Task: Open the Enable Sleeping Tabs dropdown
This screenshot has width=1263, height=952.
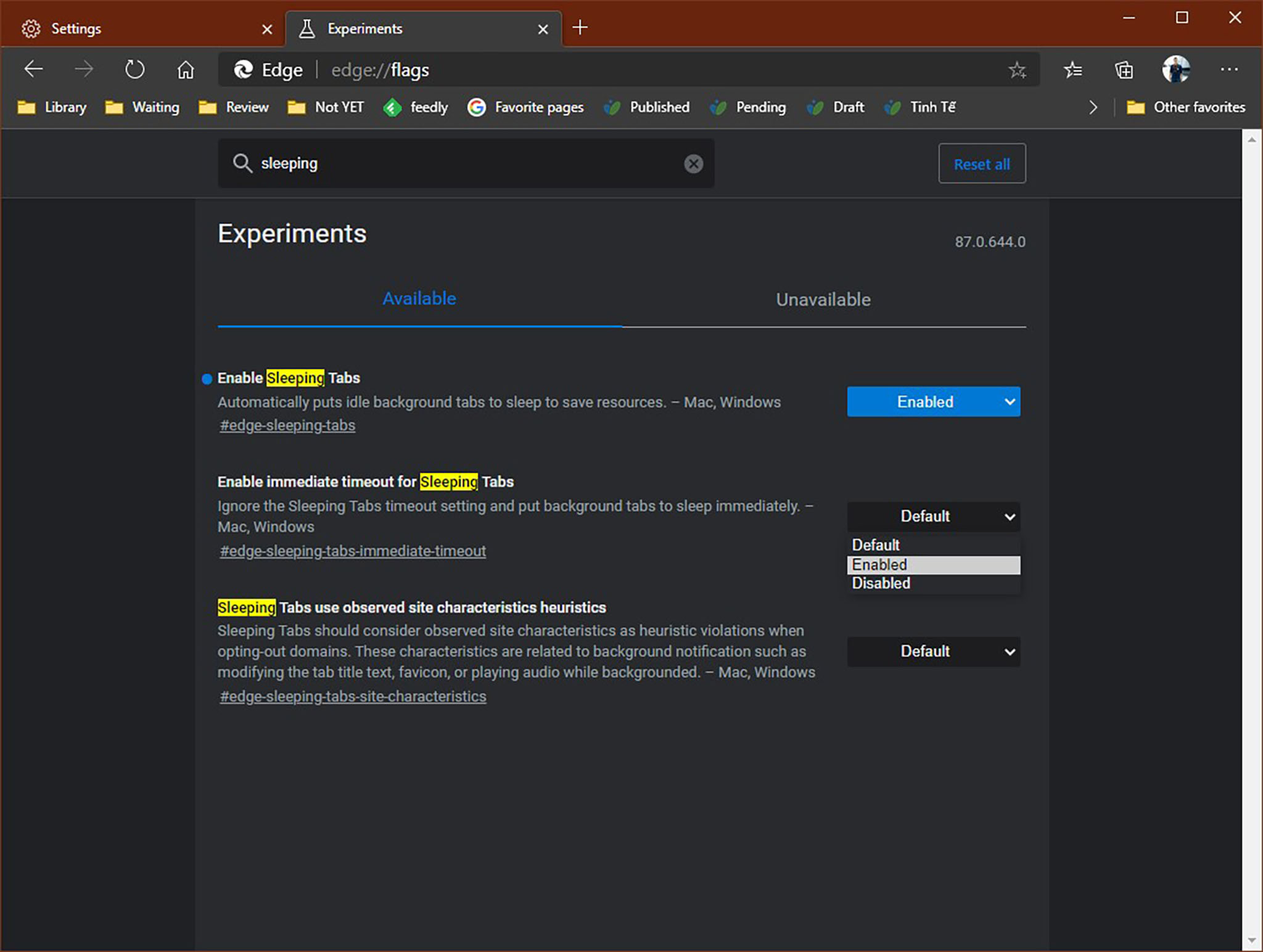Action: pos(933,401)
